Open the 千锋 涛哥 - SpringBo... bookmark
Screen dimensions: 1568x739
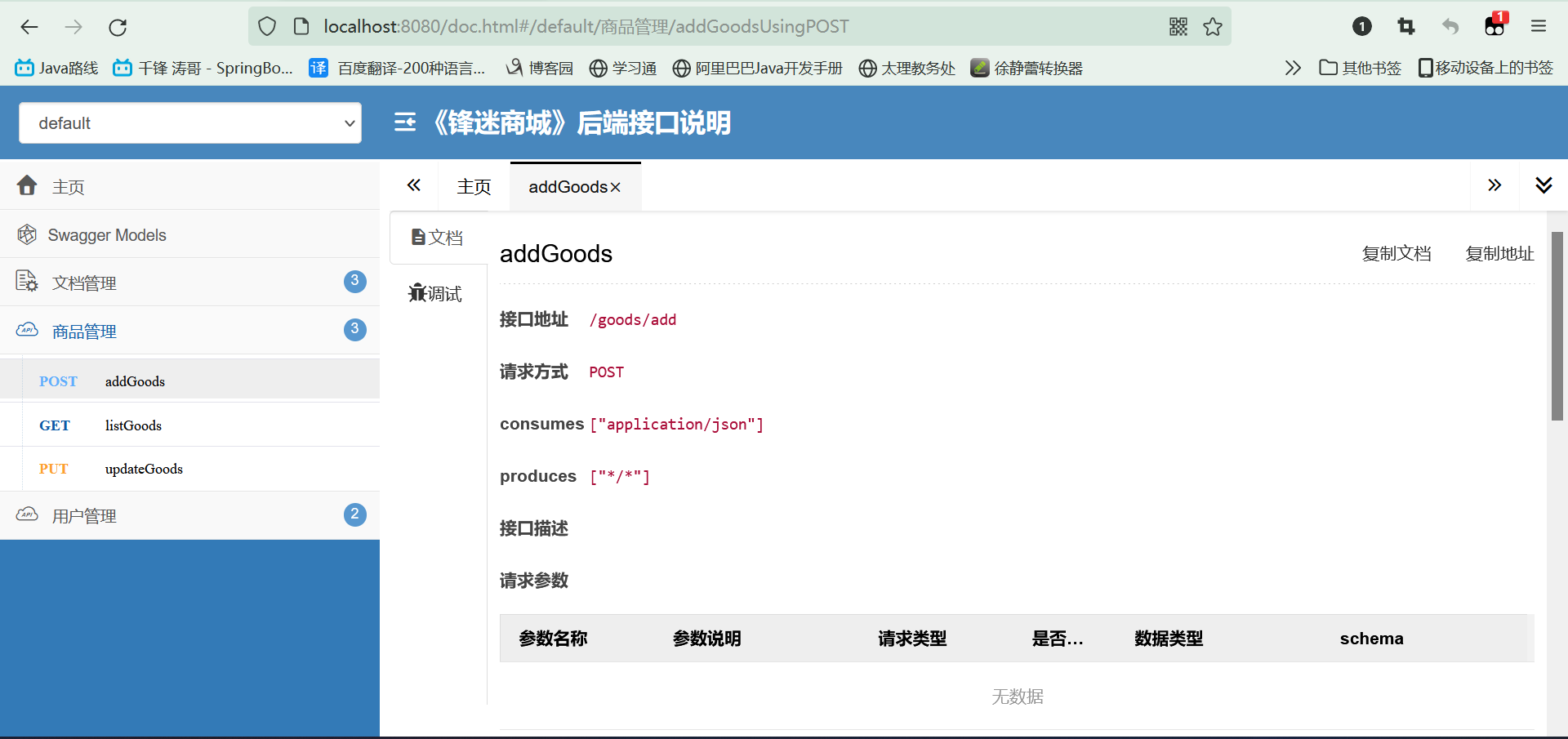[203, 68]
